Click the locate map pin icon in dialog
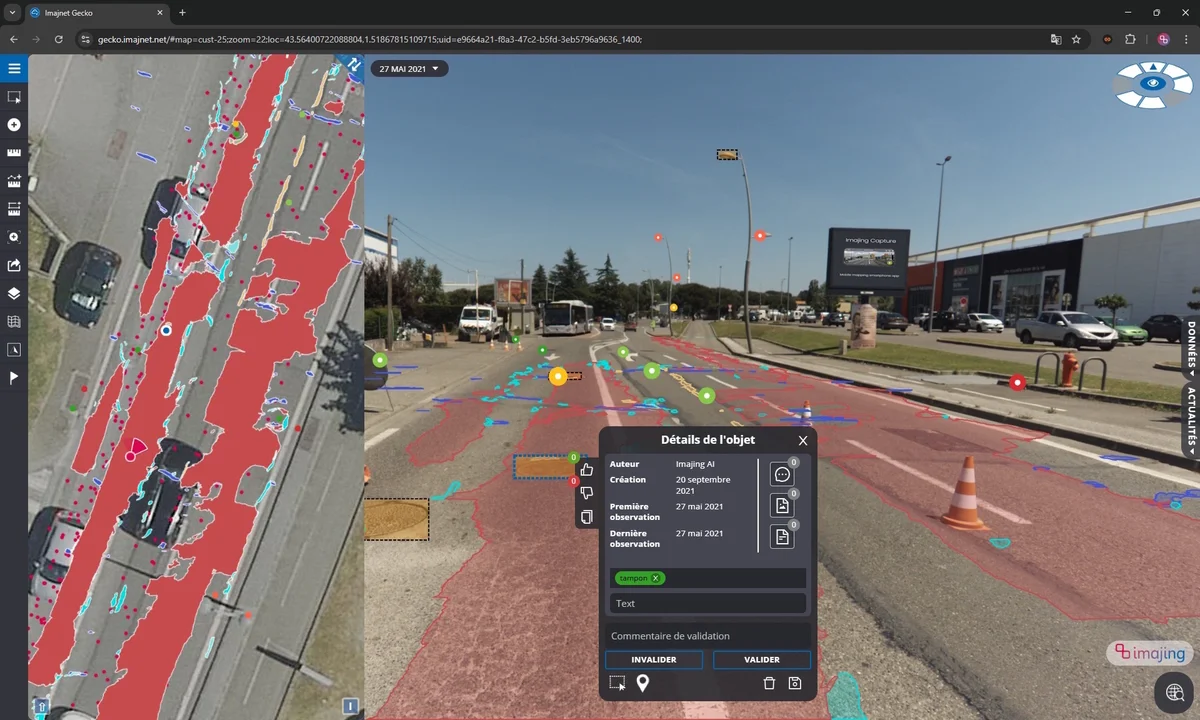1200x720 pixels. coord(643,683)
